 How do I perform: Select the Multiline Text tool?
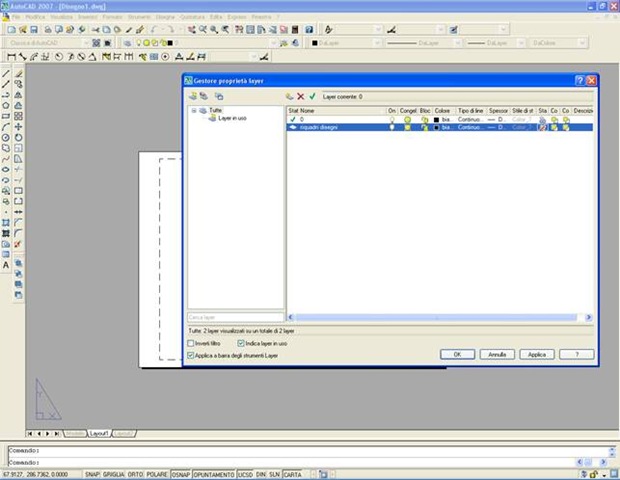click(x=6, y=265)
